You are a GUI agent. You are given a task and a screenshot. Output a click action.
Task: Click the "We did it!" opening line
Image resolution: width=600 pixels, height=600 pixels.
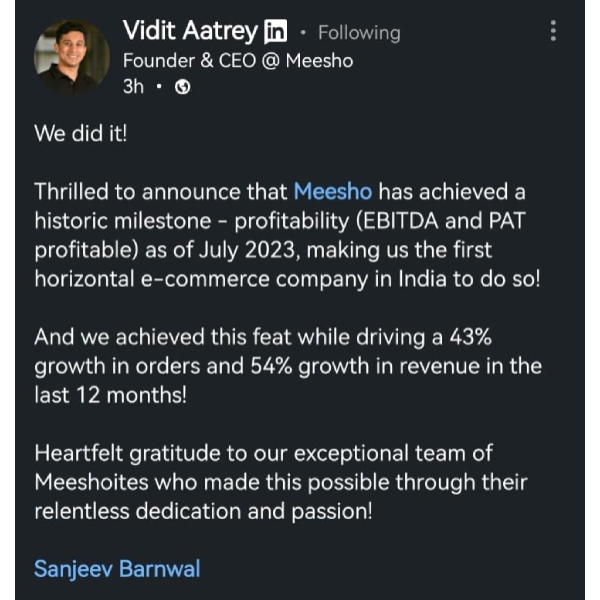point(81,134)
